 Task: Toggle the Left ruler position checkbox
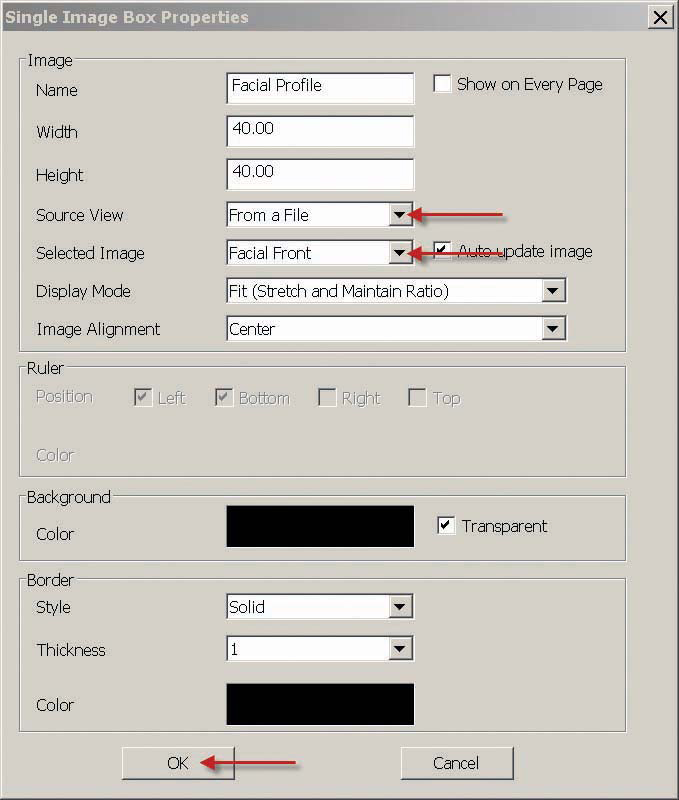143,397
